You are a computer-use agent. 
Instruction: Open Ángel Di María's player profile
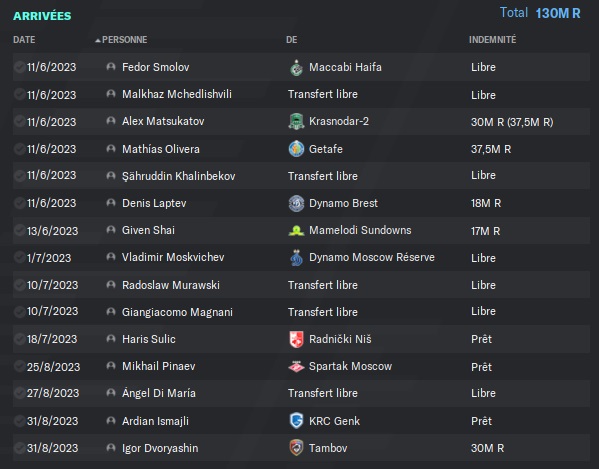(159, 393)
